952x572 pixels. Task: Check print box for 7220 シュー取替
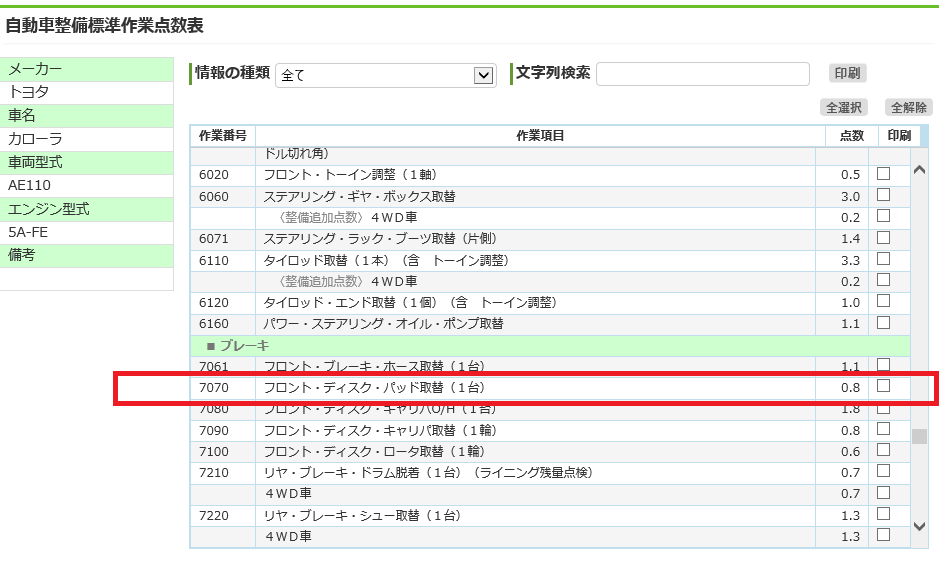point(883,514)
